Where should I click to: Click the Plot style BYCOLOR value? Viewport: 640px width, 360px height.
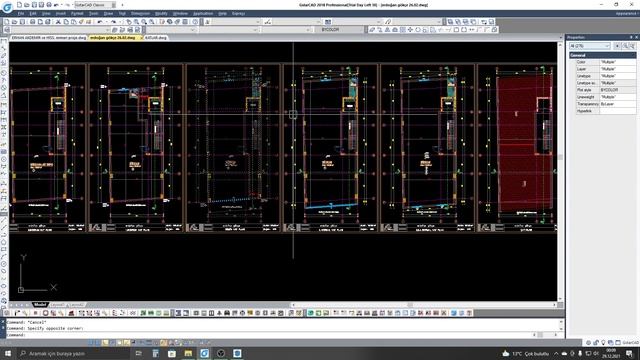pos(618,90)
